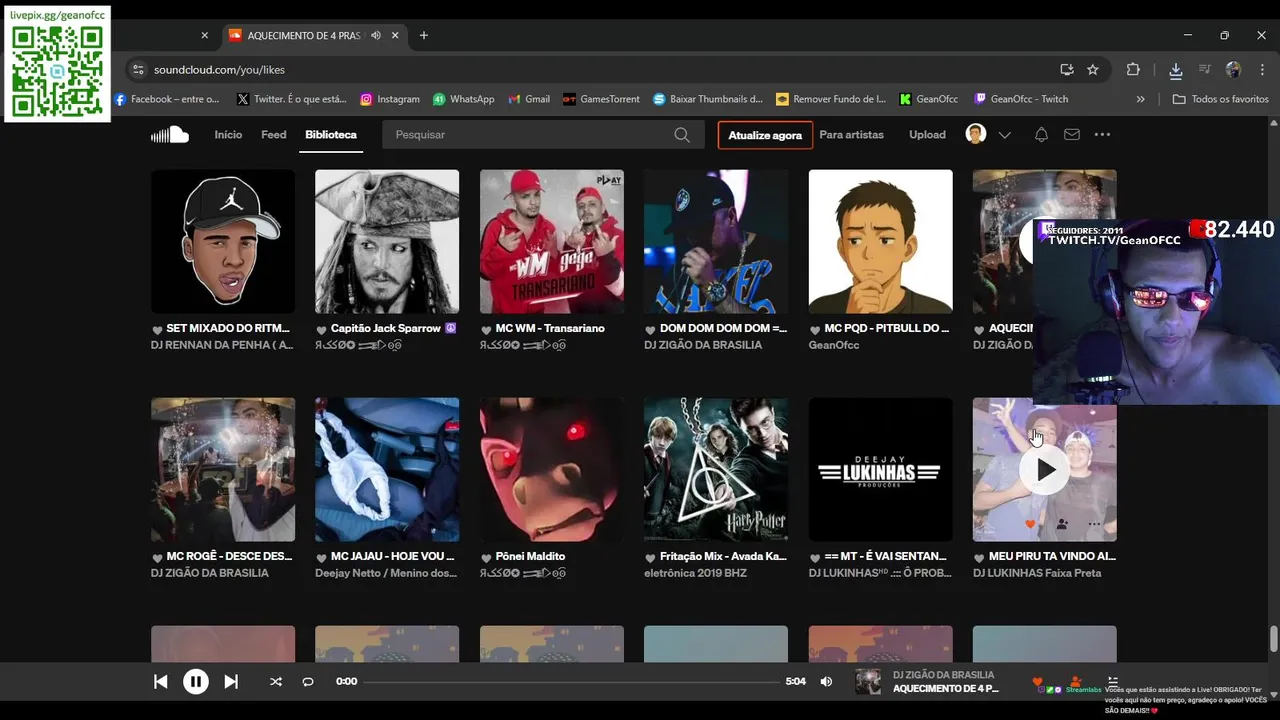Open the Capitão Jack Sparrow track title

tap(386, 328)
